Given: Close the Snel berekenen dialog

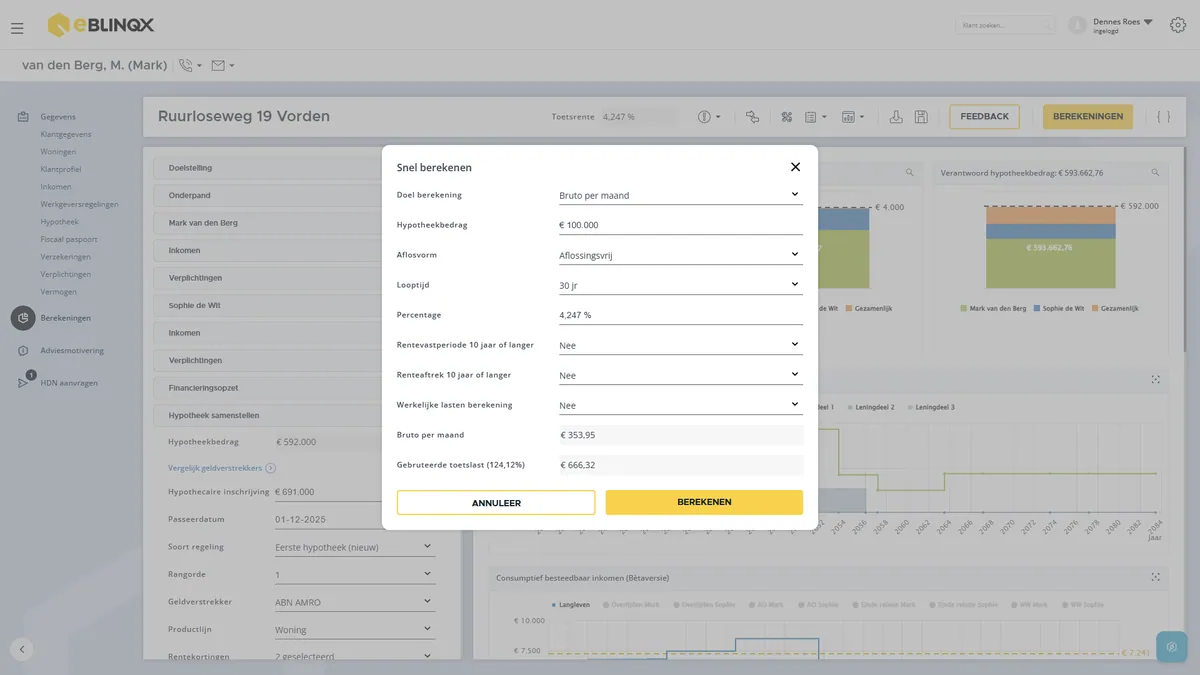Looking at the screenshot, I should pos(795,167).
